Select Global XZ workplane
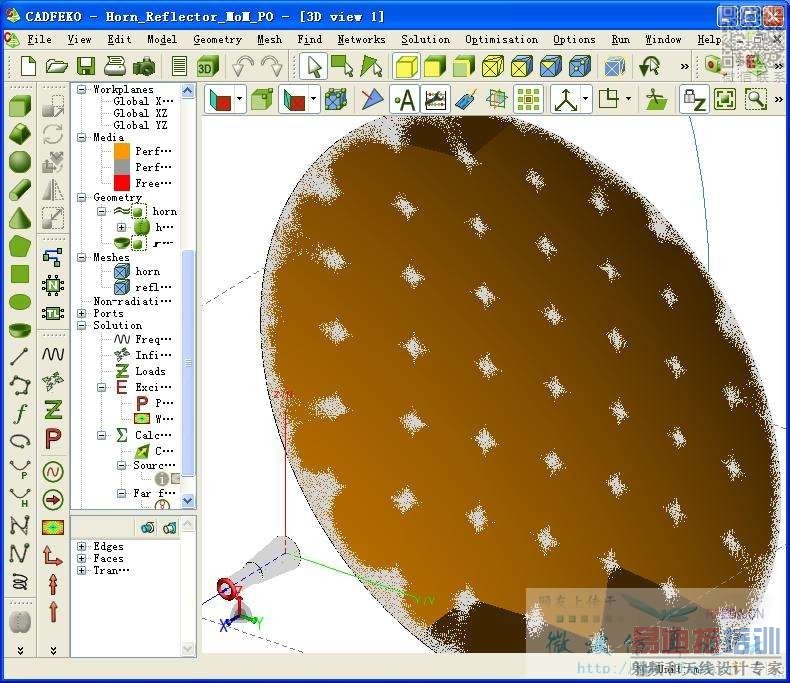This screenshot has width=790, height=683. [140, 113]
